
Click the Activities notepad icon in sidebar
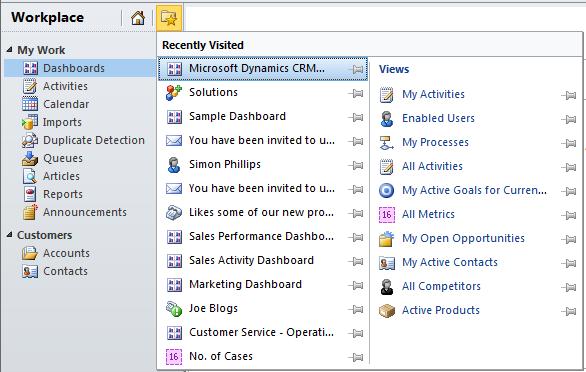pos(30,86)
